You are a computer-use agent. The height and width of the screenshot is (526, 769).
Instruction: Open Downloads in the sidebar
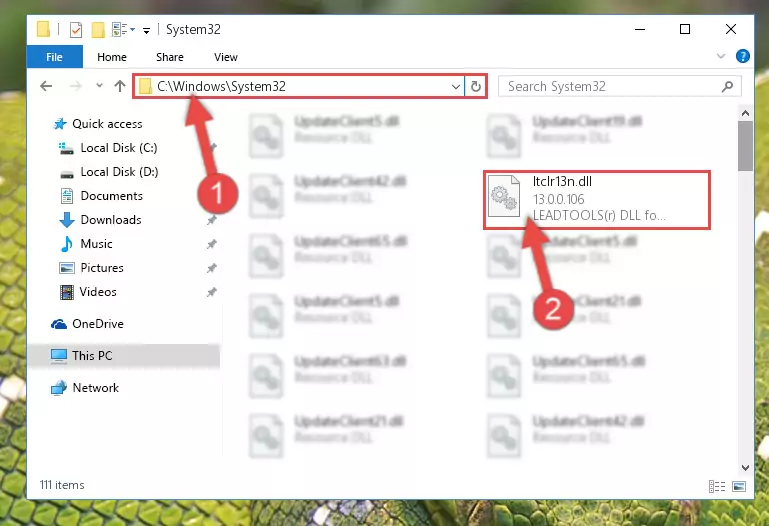[111, 220]
